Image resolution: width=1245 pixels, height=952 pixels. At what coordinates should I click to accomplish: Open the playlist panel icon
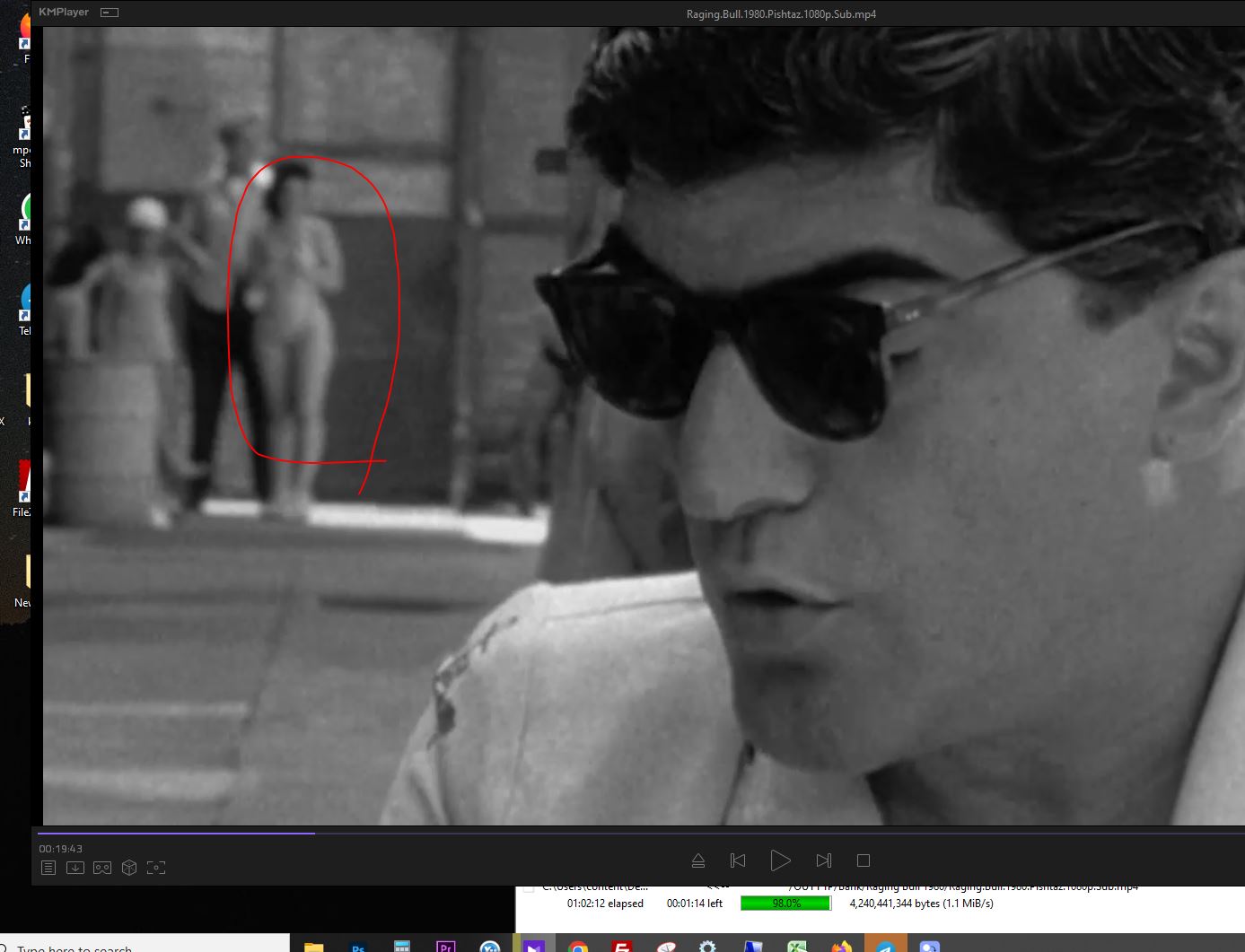click(48, 868)
